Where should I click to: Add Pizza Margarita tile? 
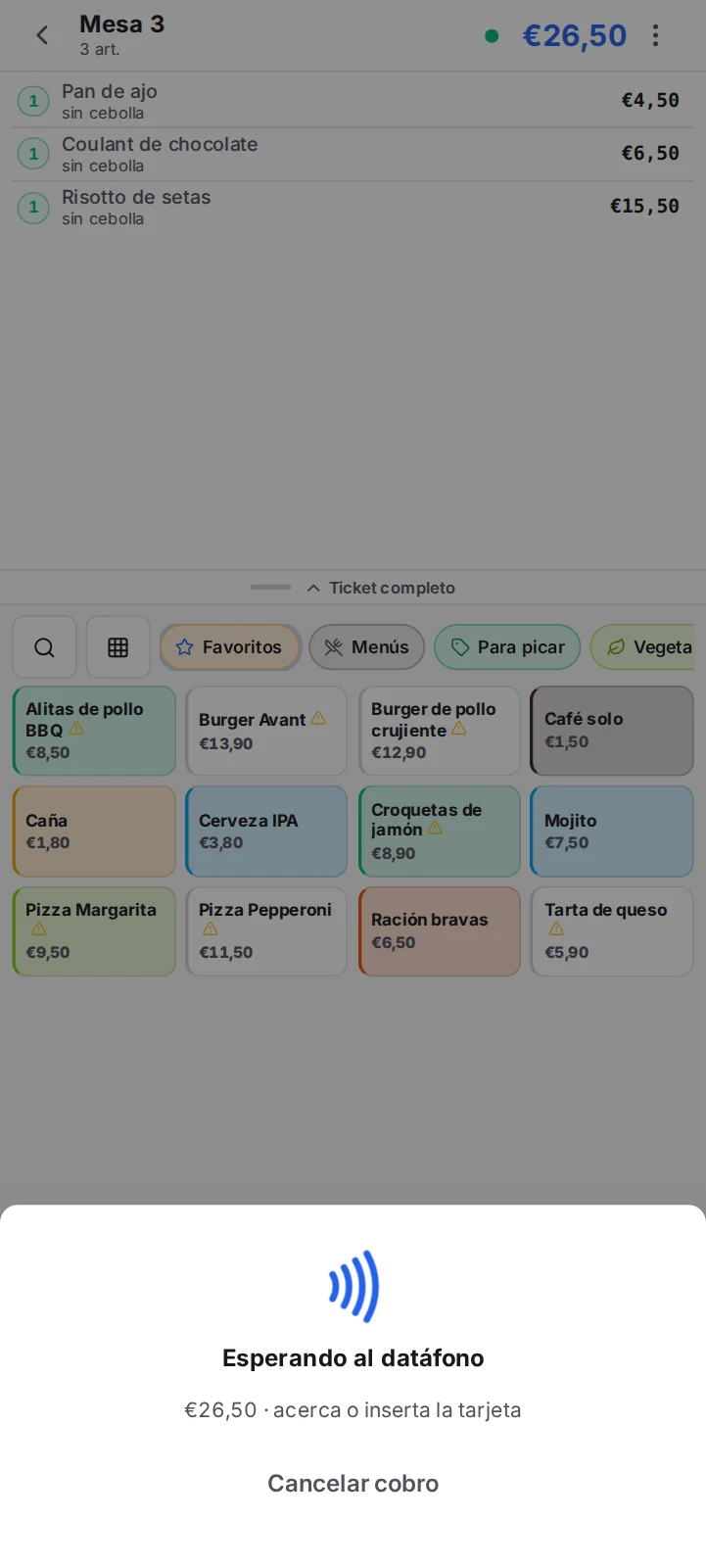point(94,931)
